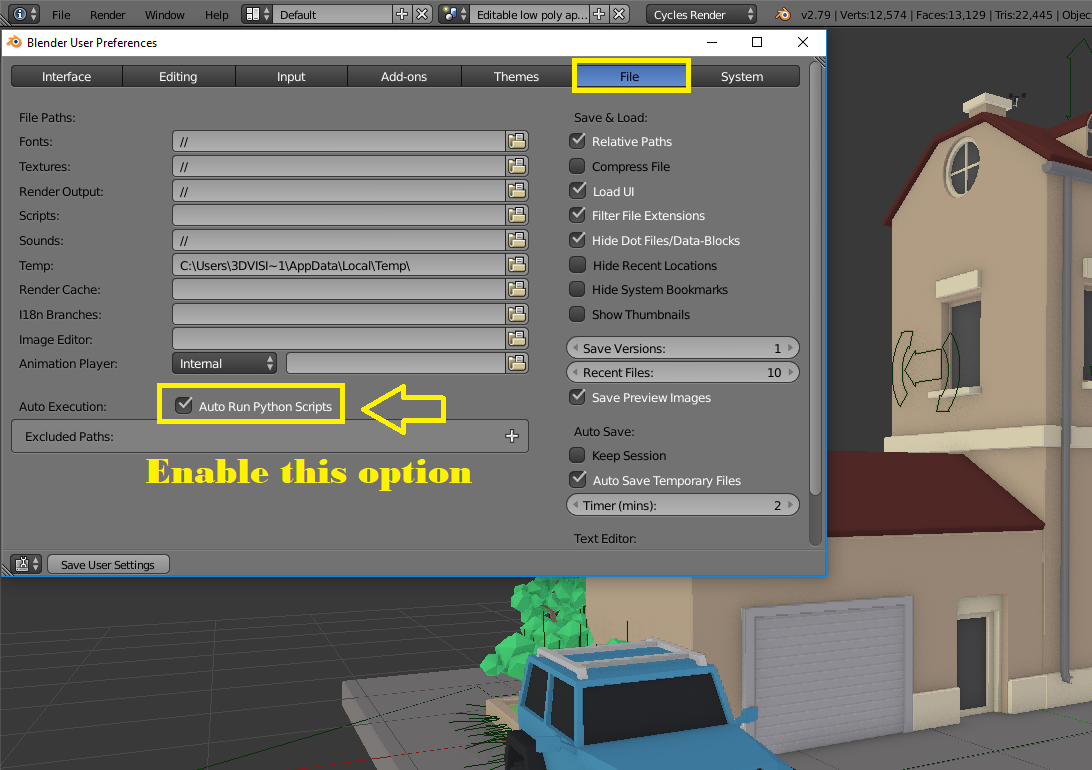Switch to Input tab

tap(291, 76)
